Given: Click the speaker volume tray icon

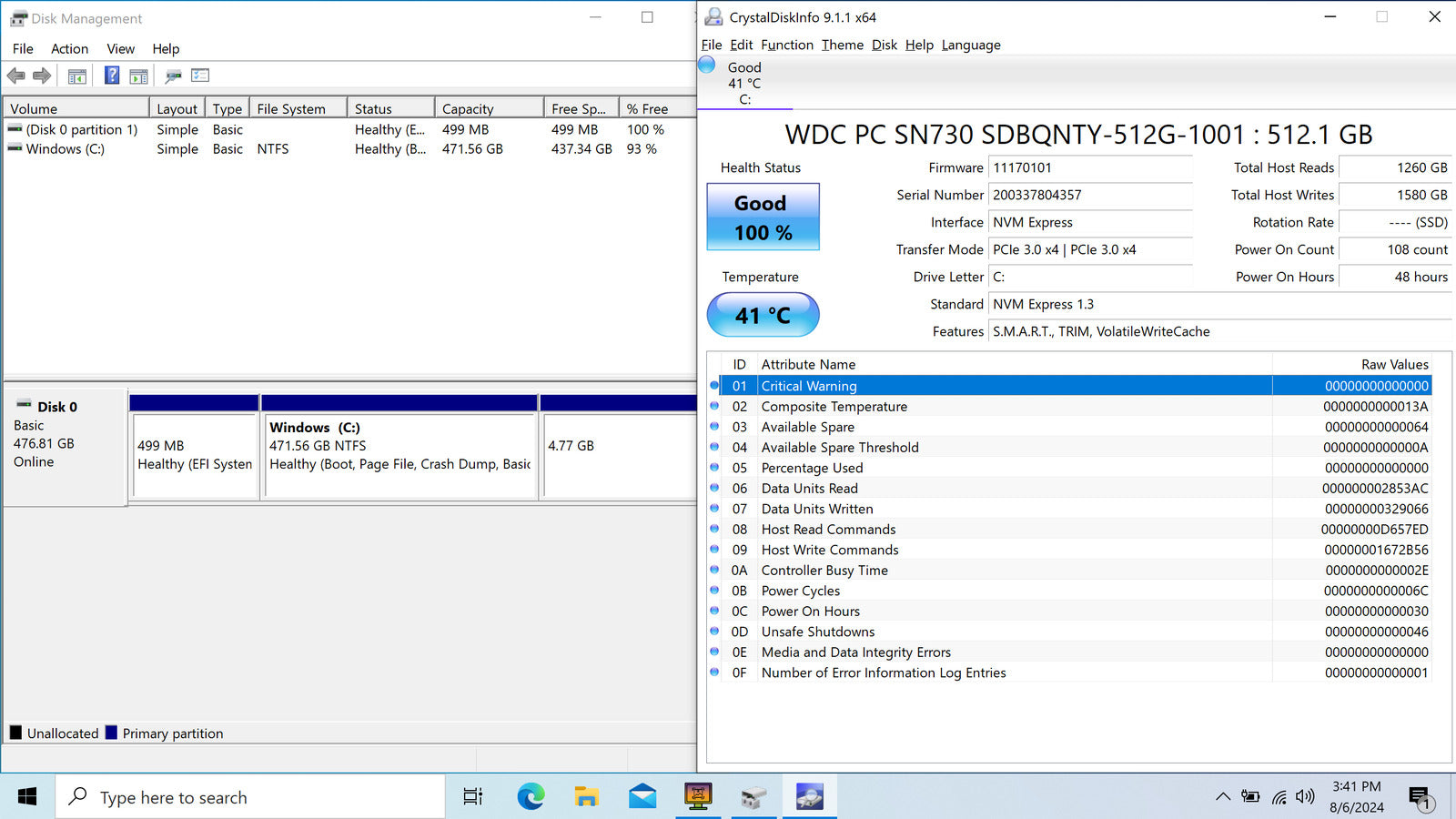Looking at the screenshot, I should (x=1305, y=796).
